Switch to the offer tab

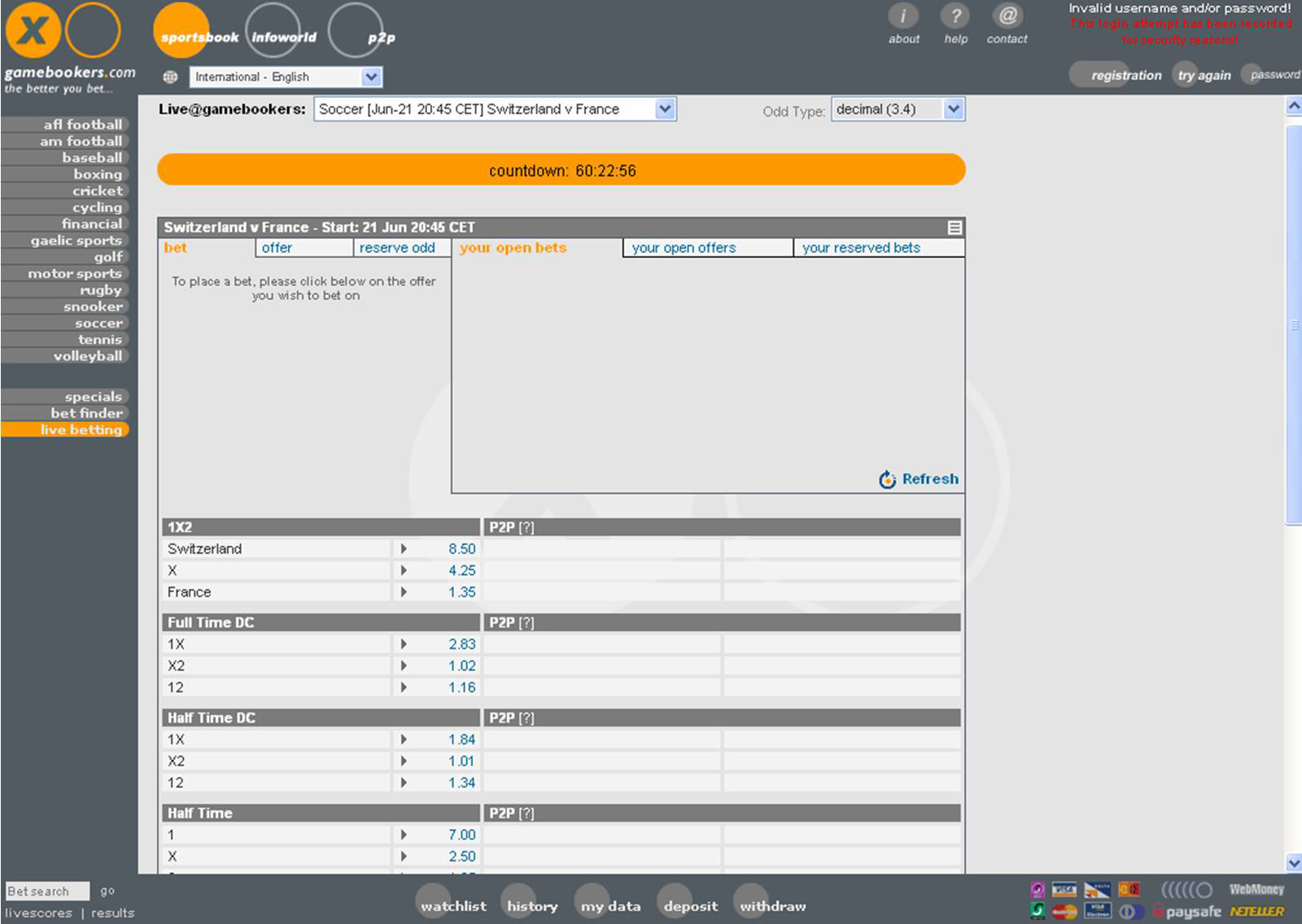tap(277, 248)
